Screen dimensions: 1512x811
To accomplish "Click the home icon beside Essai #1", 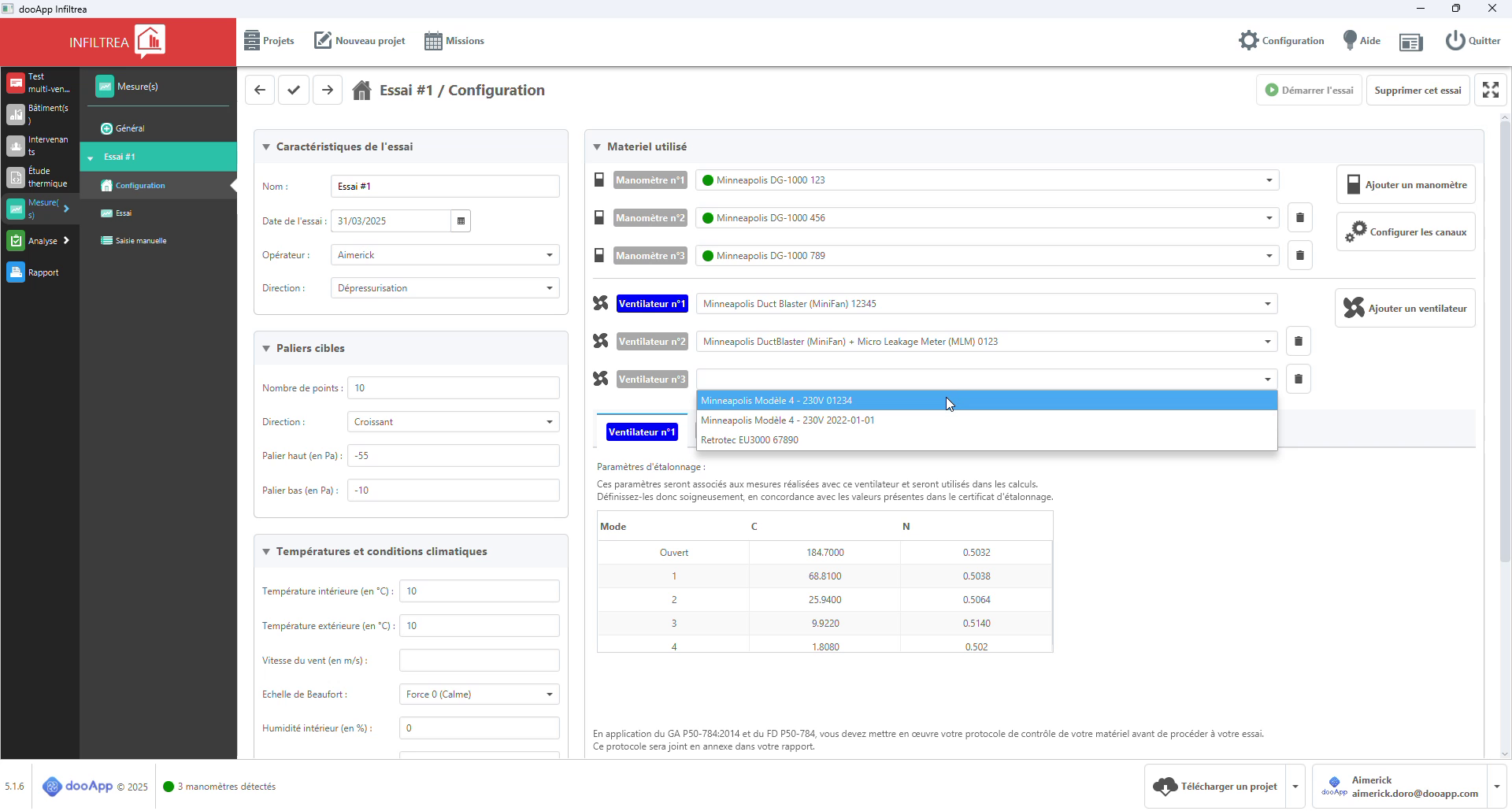I will point(361,90).
